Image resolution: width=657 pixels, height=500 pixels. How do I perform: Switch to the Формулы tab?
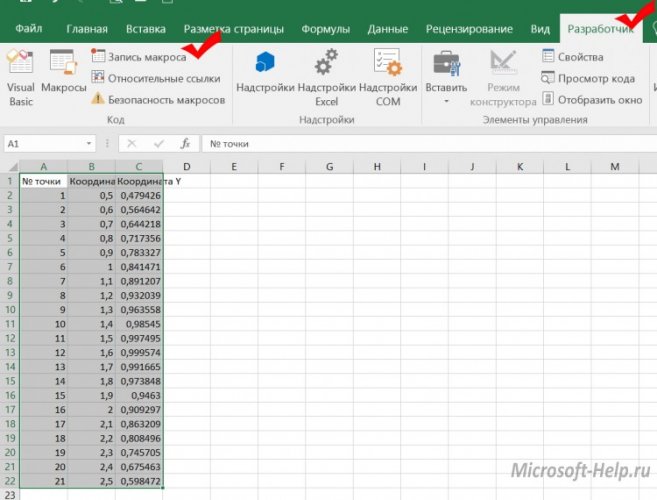pos(325,30)
